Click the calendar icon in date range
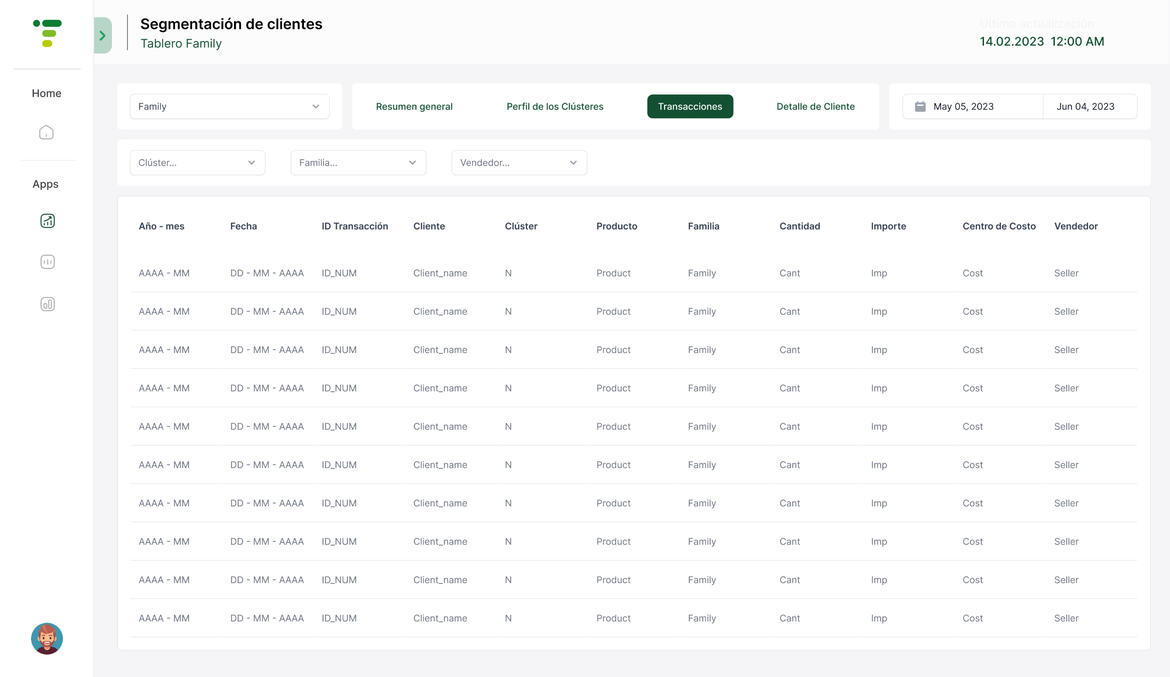Screen dimensions: 1170x677 pyautogui.click(x=920, y=107)
